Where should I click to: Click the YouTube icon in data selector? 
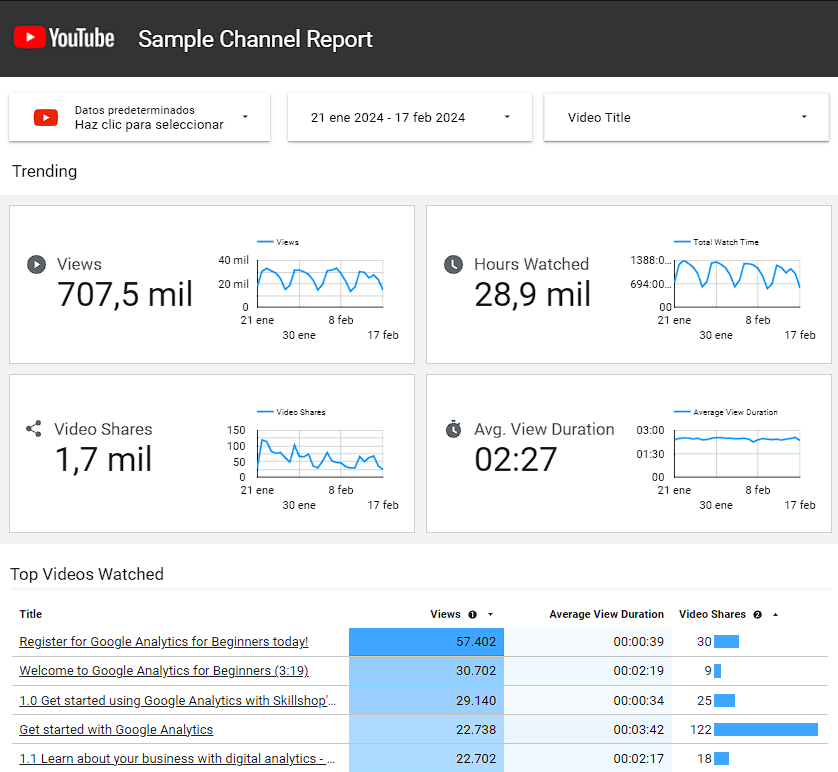[46, 117]
